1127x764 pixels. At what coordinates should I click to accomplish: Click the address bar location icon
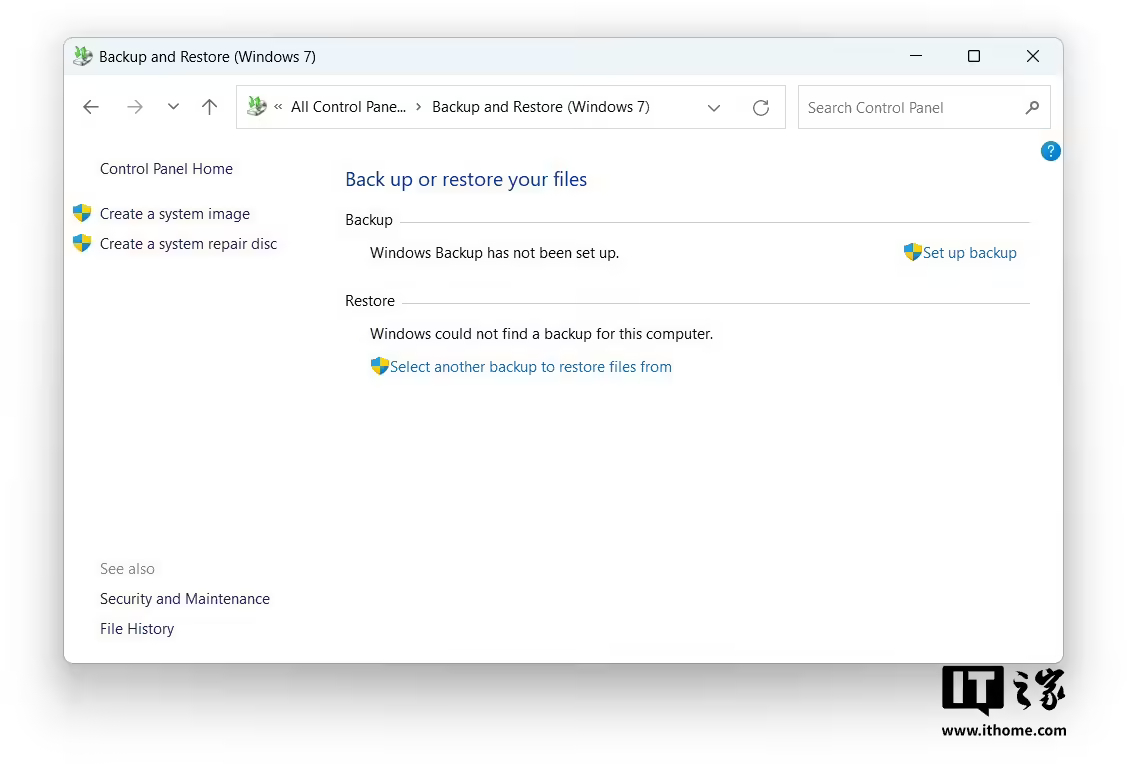[x=257, y=107]
